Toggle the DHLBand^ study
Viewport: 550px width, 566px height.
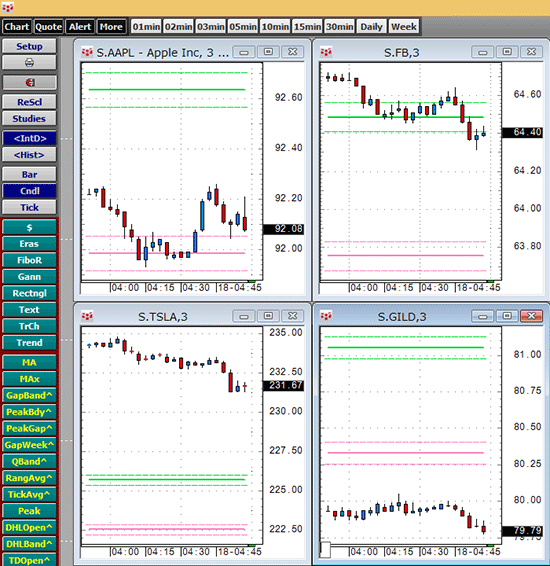tap(29, 544)
